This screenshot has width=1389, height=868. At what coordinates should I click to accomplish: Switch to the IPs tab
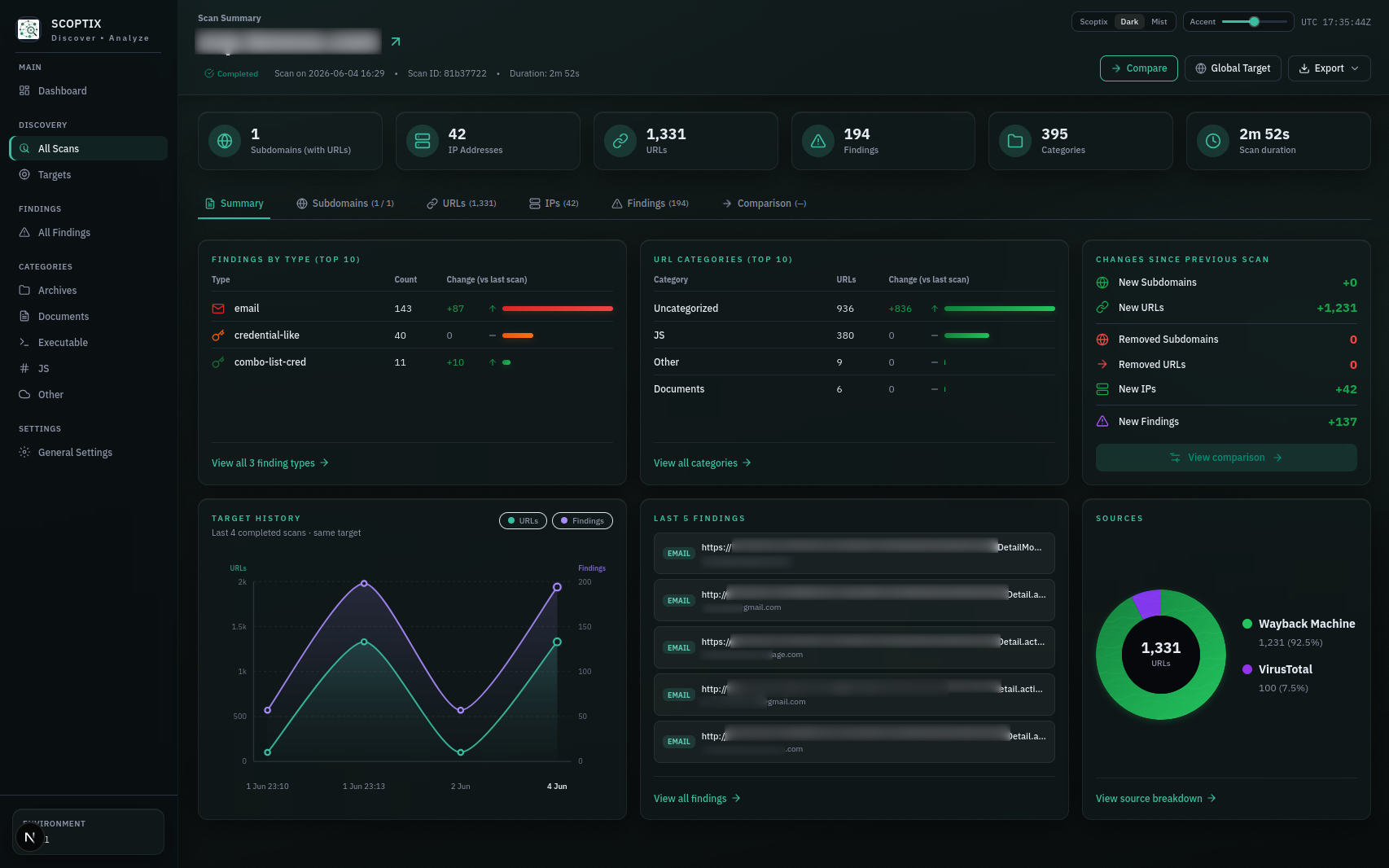554,204
